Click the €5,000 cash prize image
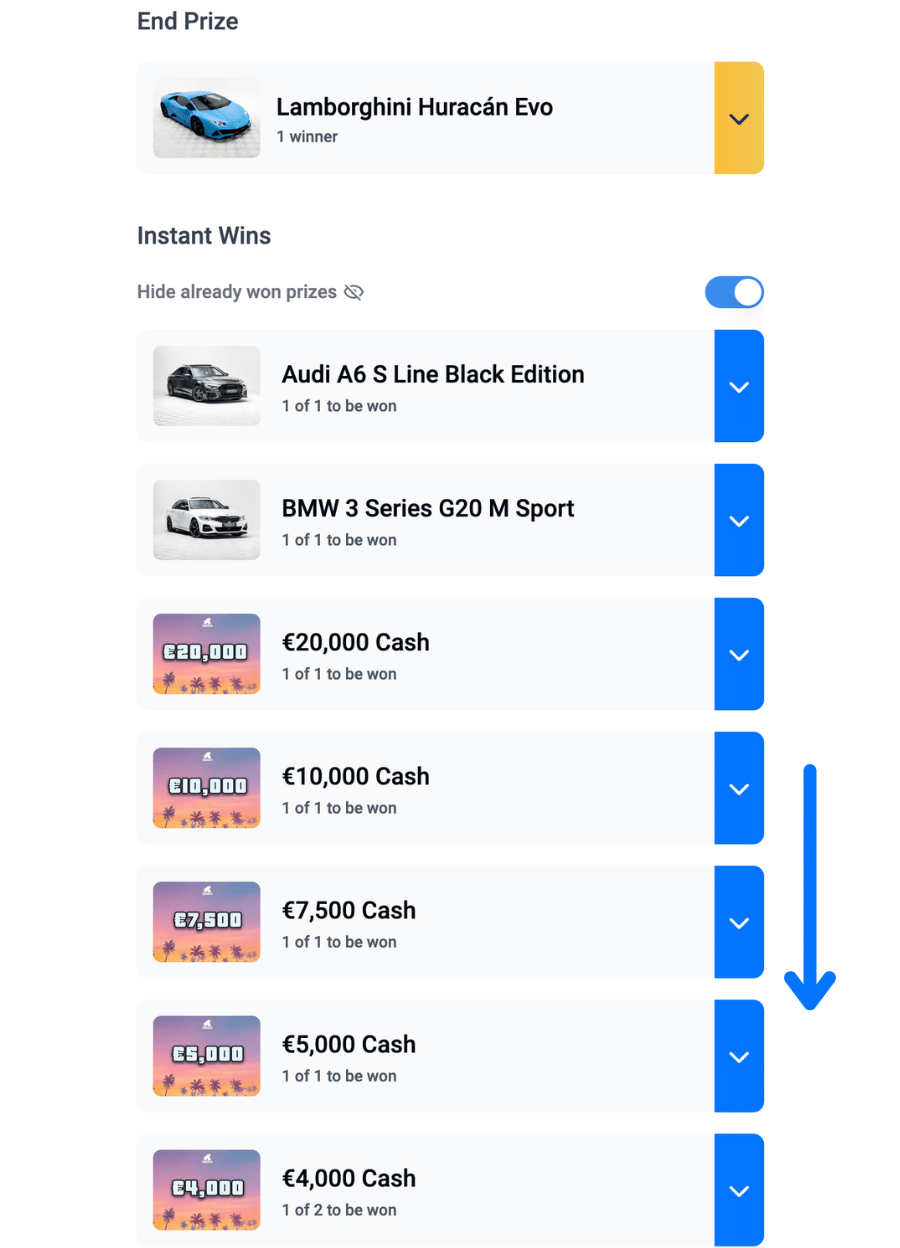 click(206, 1056)
